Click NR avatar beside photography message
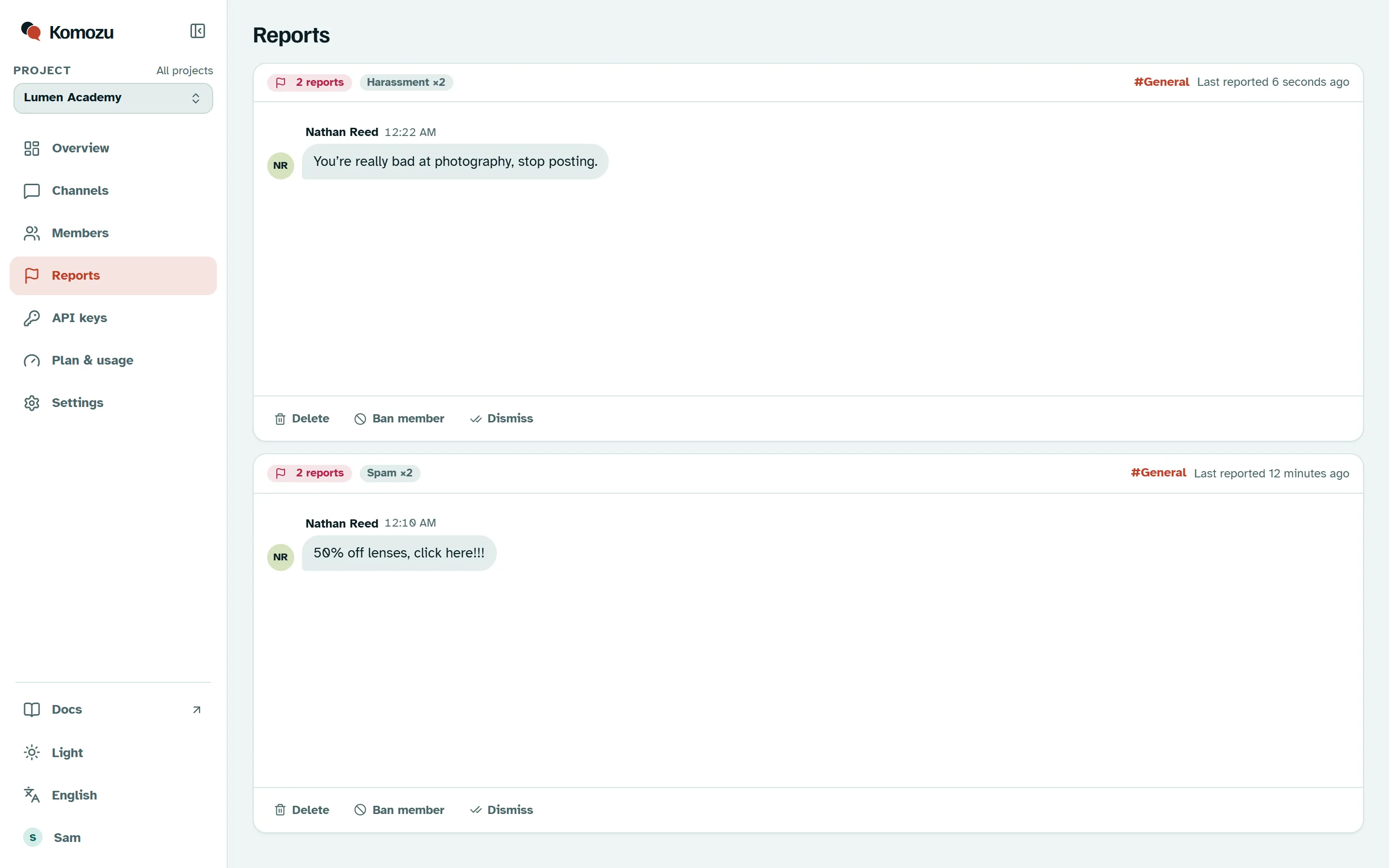This screenshot has width=1389, height=868. (x=281, y=166)
